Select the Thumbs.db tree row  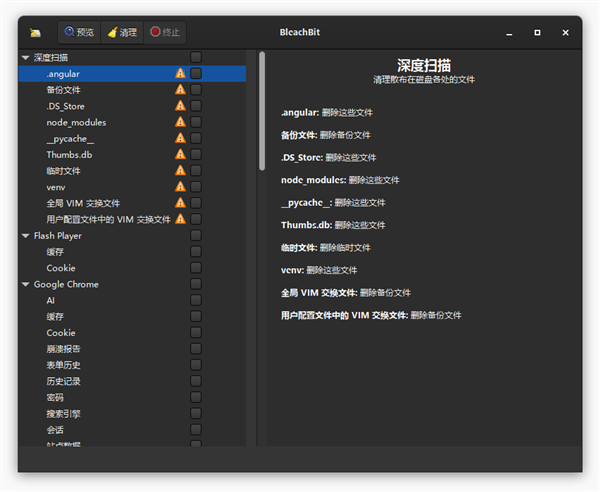tap(132, 155)
